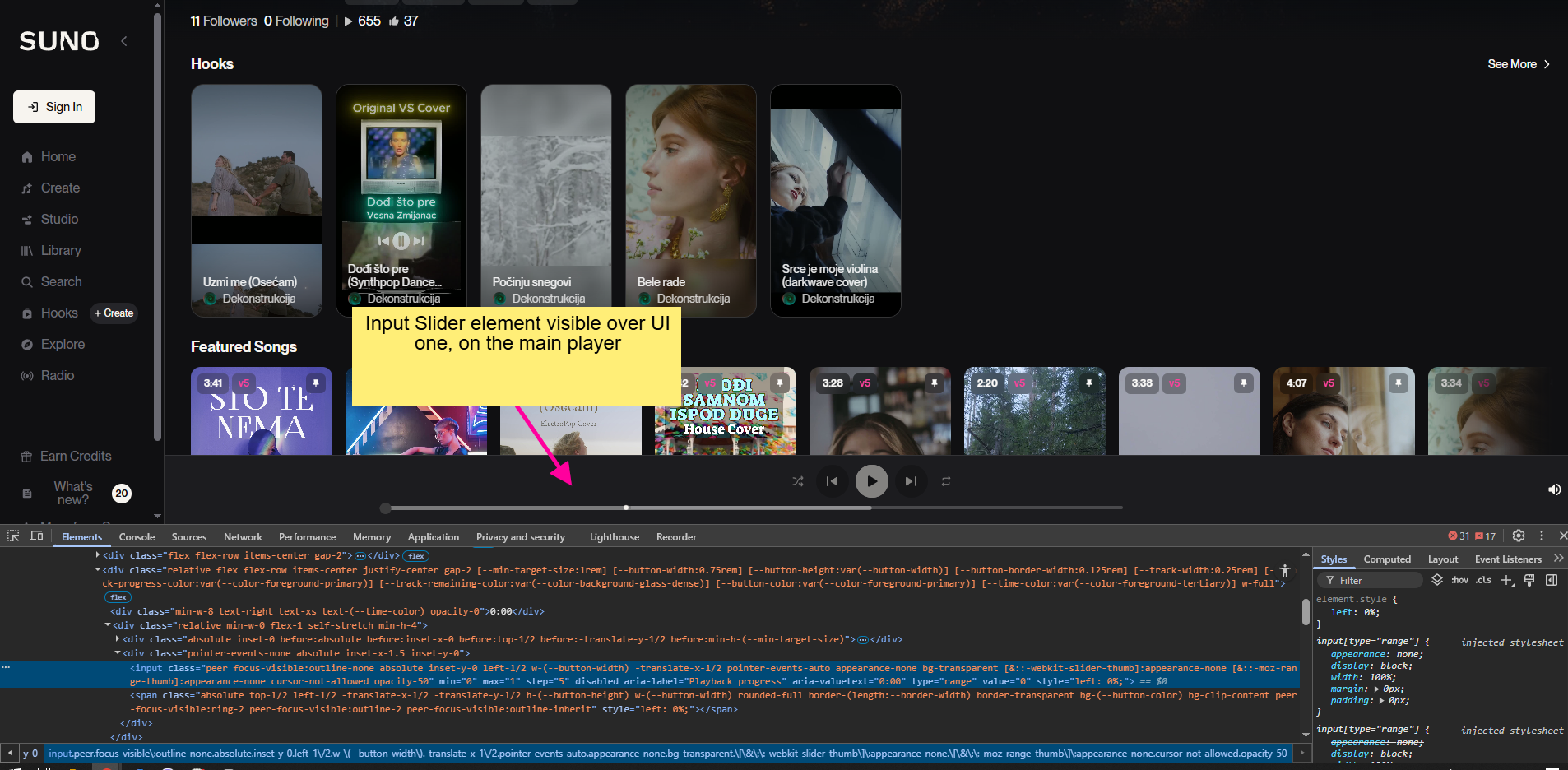Collapse the Suno sidebar with the chevron
Image resolution: width=1568 pixels, height=770 pixels.
124,41
